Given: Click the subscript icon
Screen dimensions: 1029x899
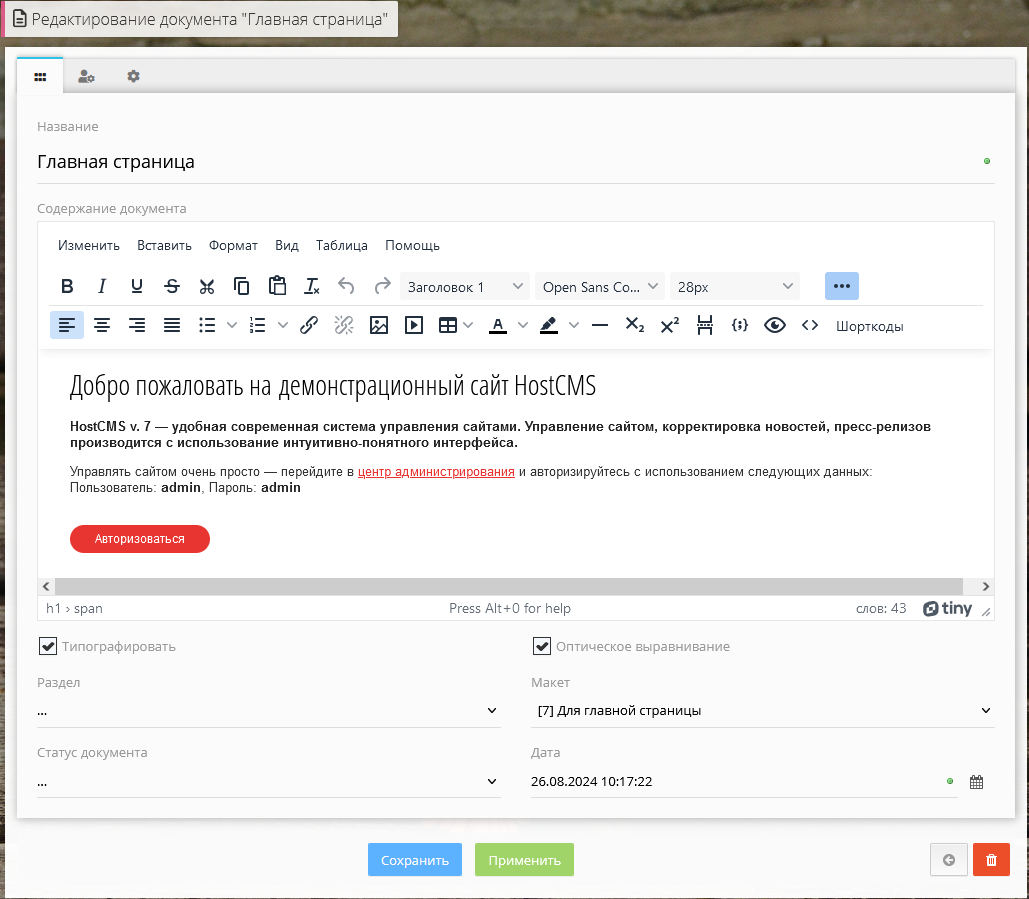Looking at the screenshot, I should coord(635,325).
